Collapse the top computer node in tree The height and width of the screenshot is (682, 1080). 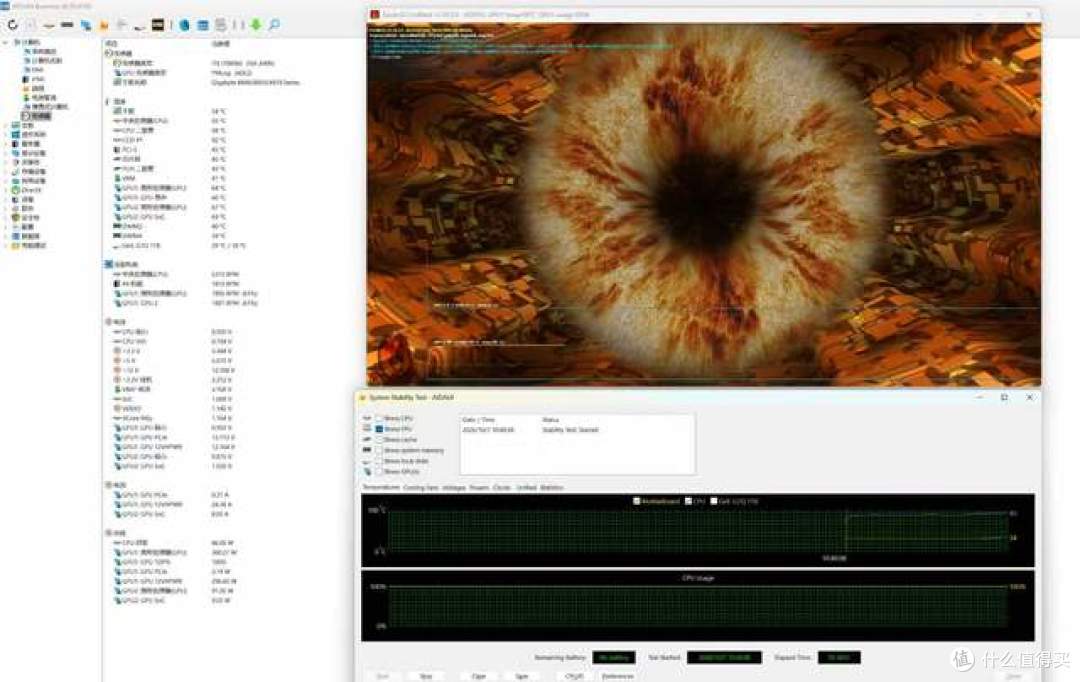6,42
